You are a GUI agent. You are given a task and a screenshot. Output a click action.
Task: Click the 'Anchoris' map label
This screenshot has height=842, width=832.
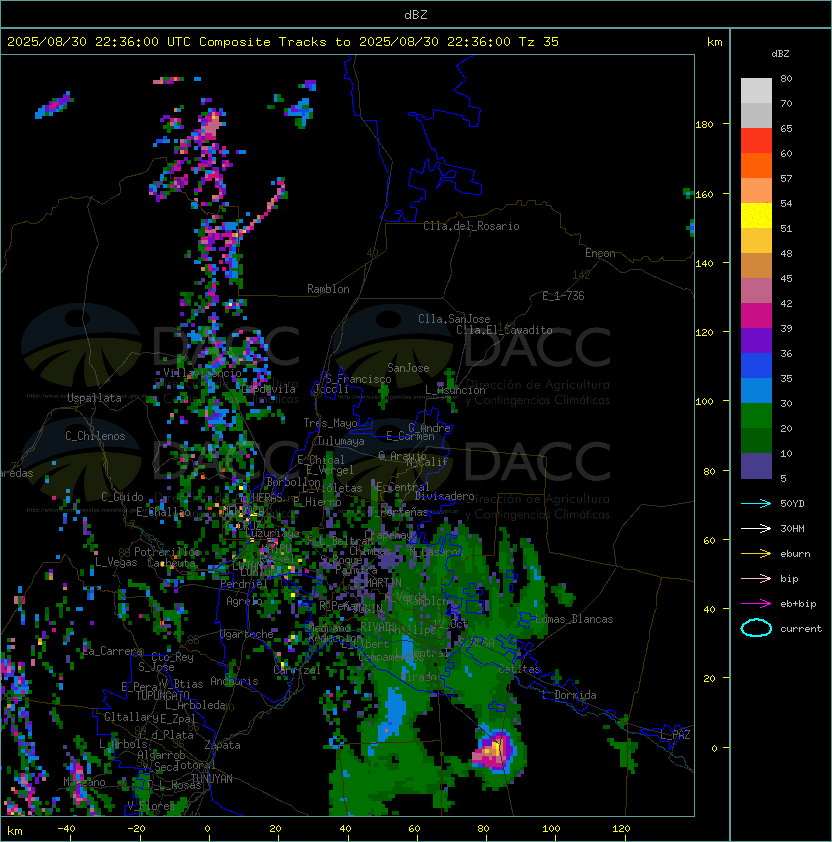[234, 681]
